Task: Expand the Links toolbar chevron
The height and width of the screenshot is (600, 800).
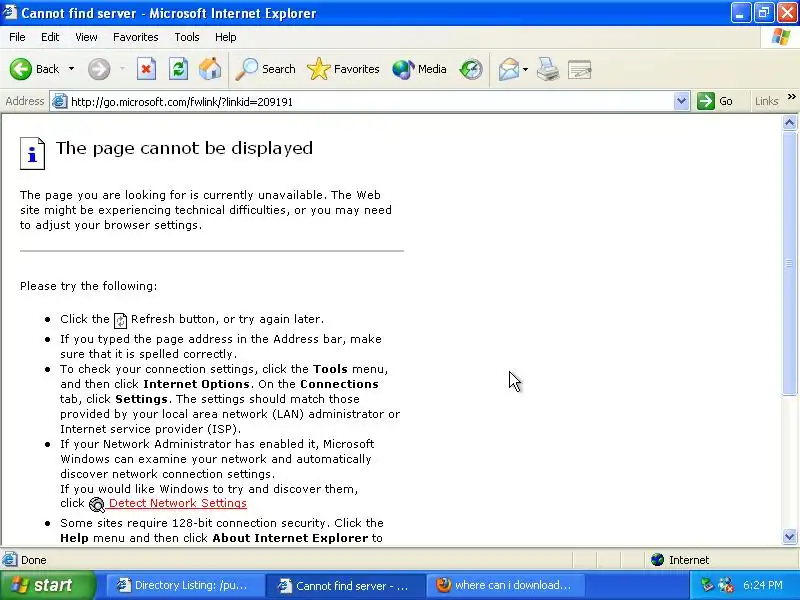Action: 791,96
